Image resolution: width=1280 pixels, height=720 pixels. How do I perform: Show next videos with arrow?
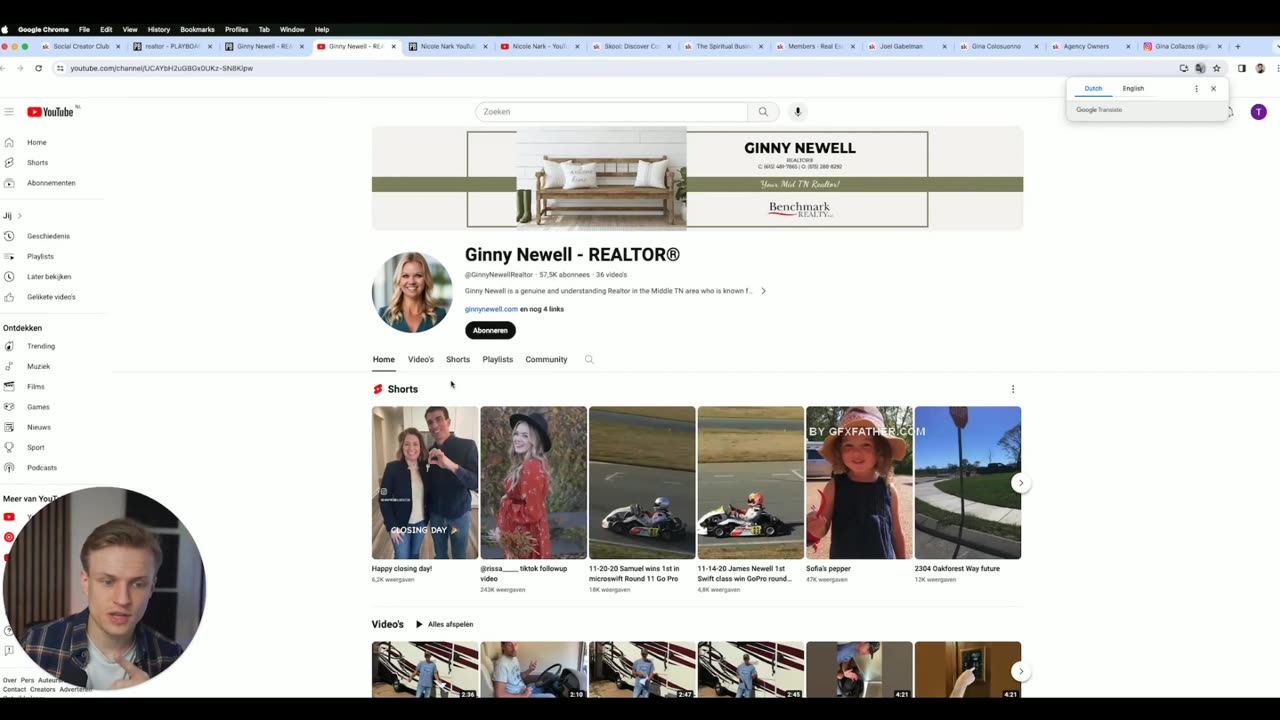[1020, 672]
